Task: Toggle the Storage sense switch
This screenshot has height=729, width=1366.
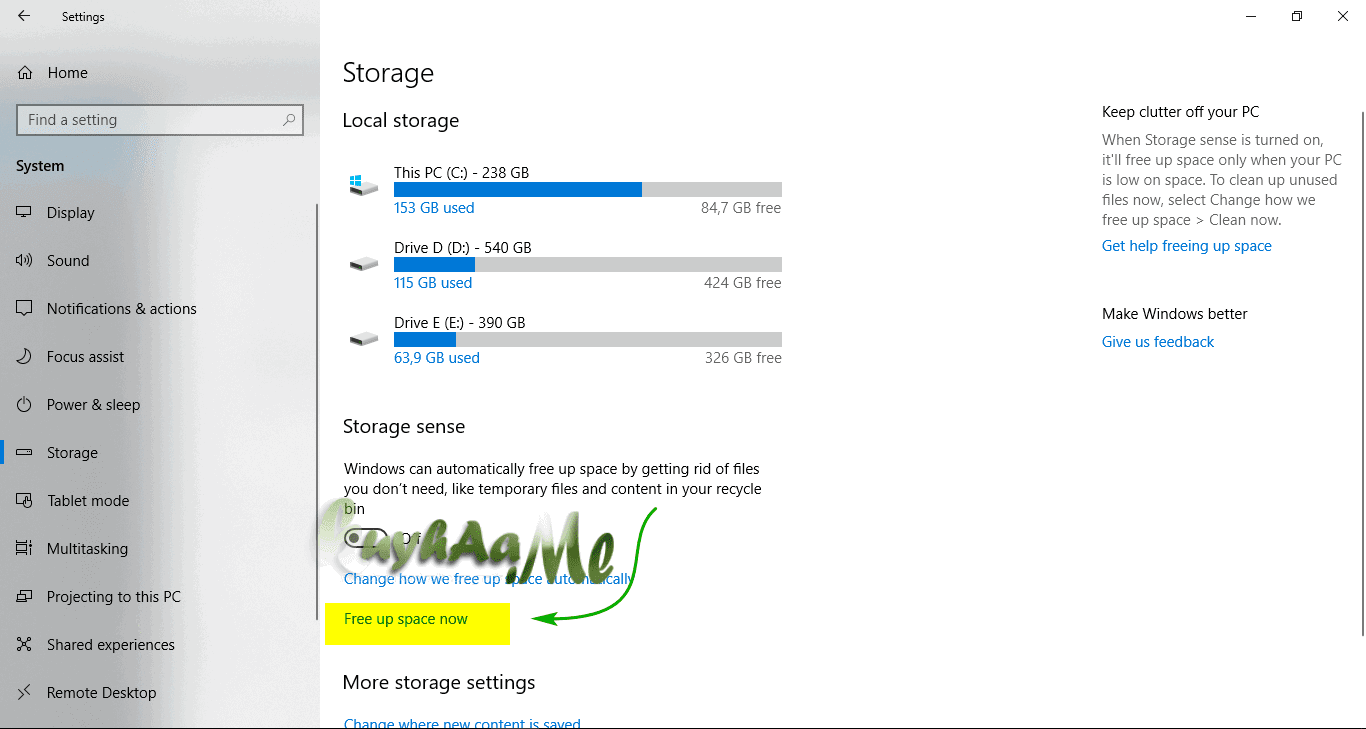Action: (366, 538)
